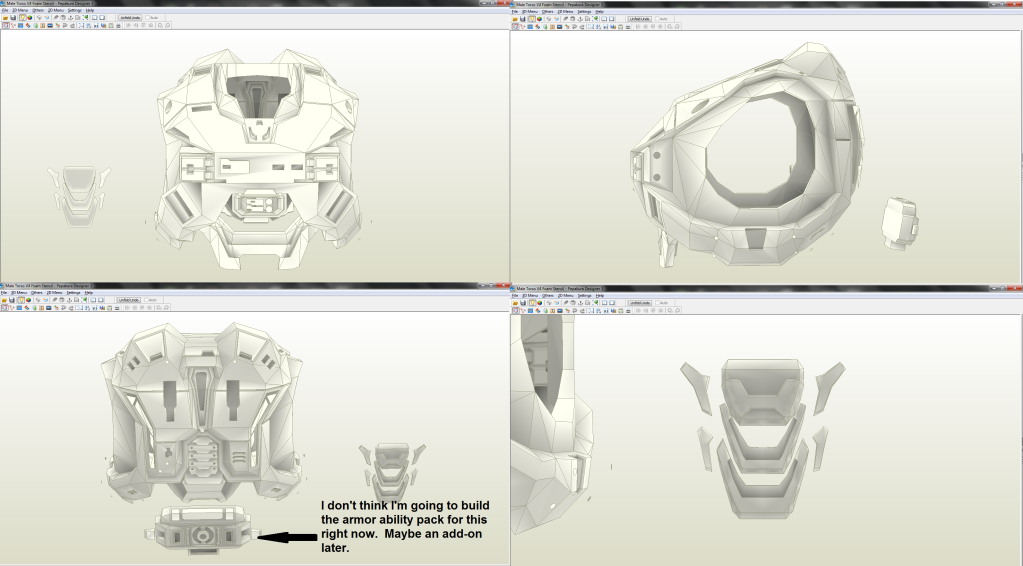The width and height of the screenshot is (1023, 566).
Task: Tick the Auto checkbox in top-right window
Action: (x=657, y=18)
